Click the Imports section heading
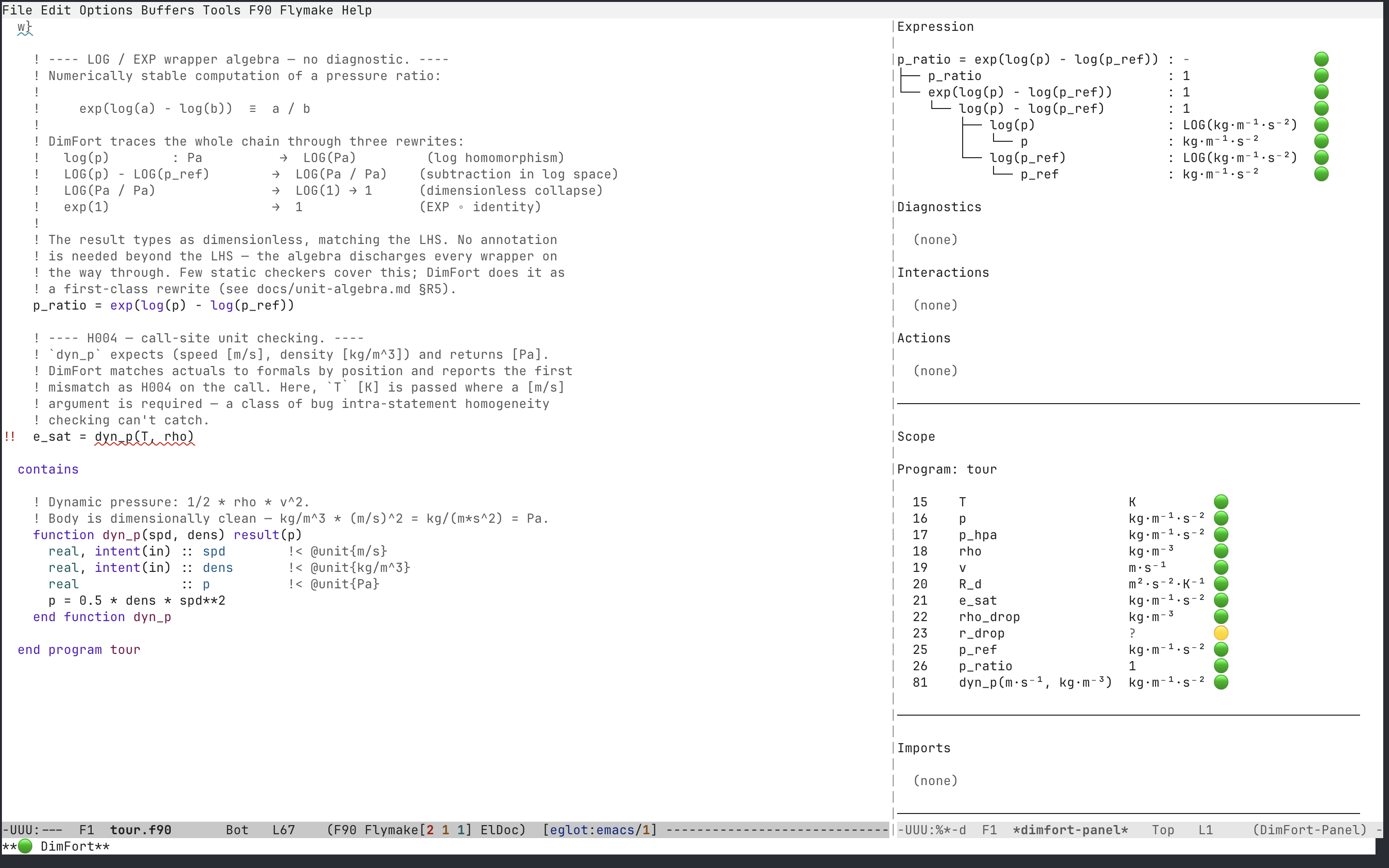This screenshot has width=1389, height=868. point(924,748)
